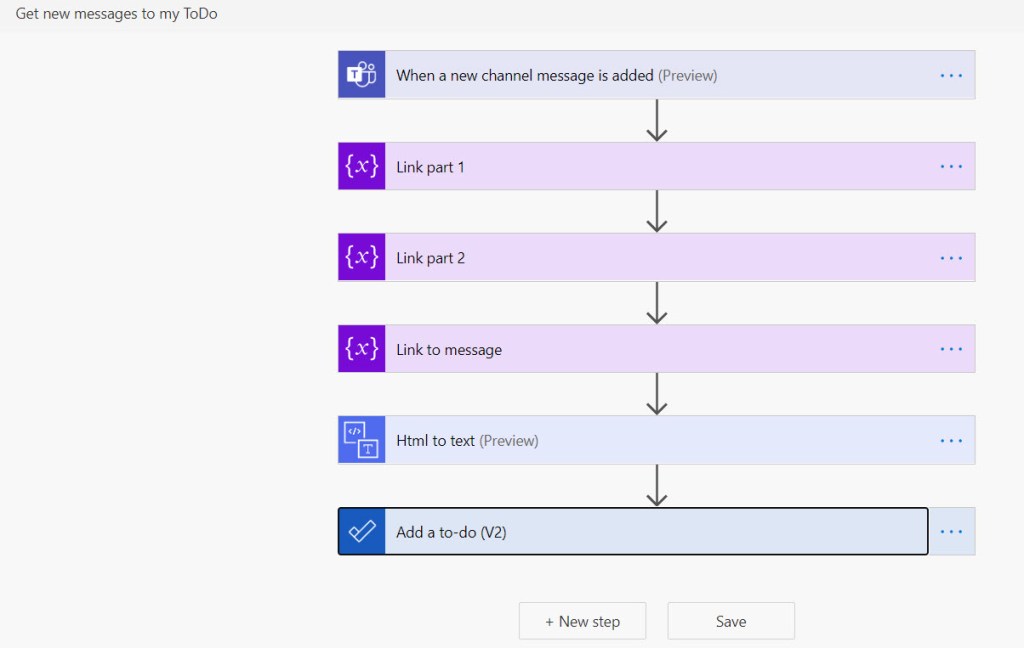Open ellipsis menu for Add a to-do
This screenshot has height=648, width=1024.
point(951,532)
